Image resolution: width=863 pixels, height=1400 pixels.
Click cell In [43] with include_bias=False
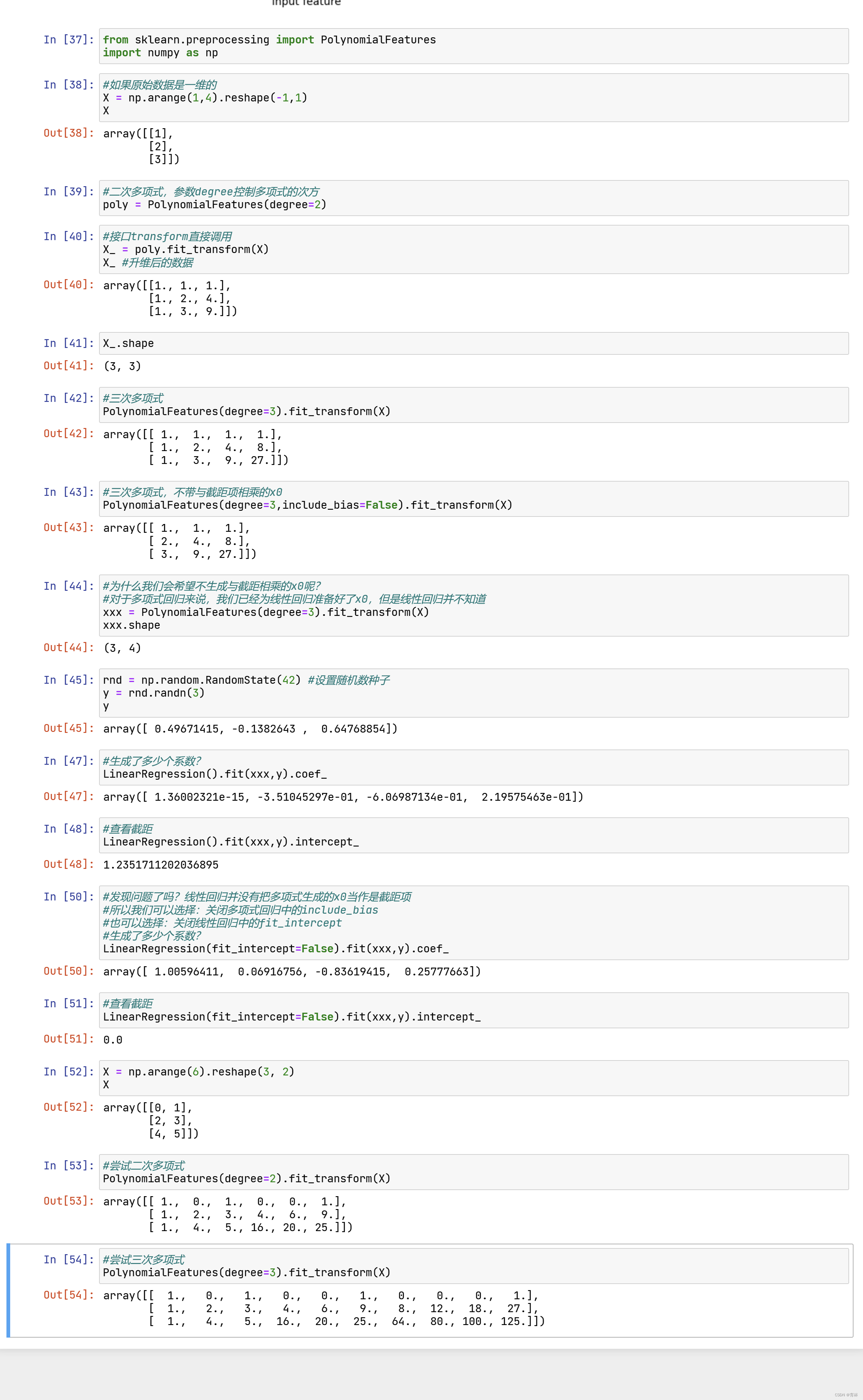[474, 499]
